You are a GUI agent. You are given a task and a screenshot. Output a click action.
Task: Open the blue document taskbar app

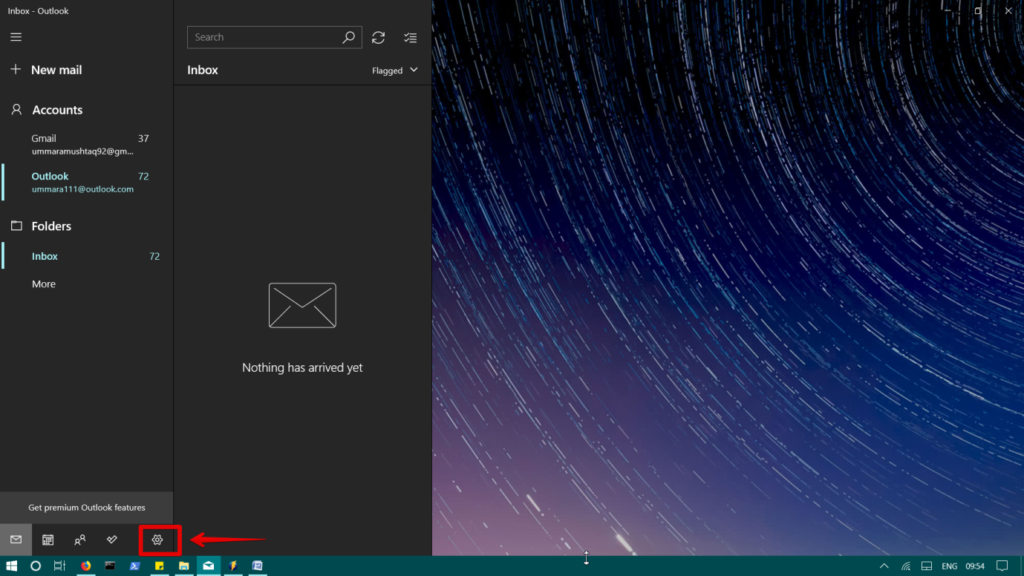257,566
